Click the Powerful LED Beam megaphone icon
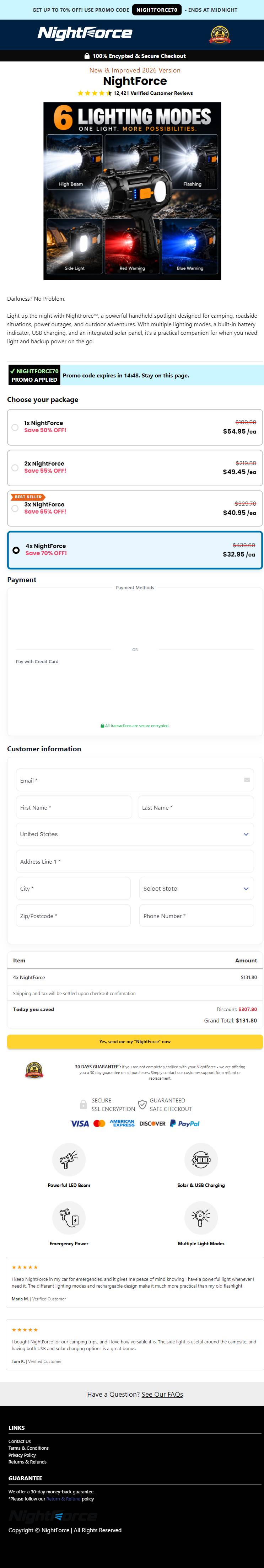Viewport: 264px width, 1568px height. [x=69, y=1160]
